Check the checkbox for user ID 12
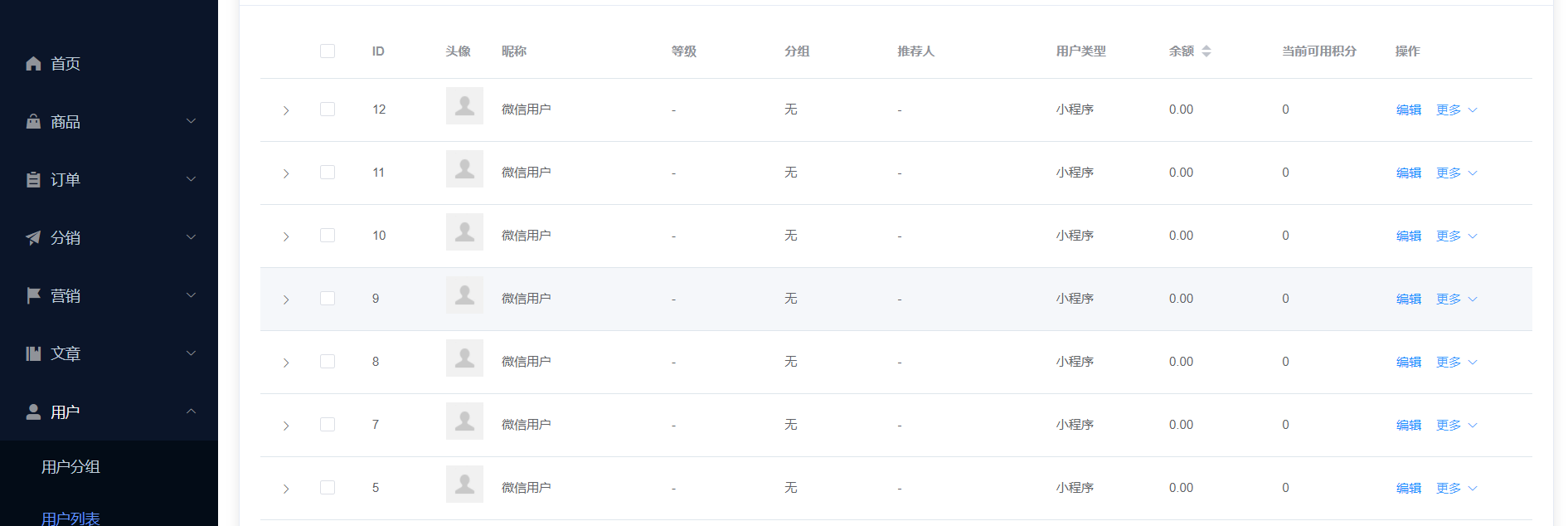 click(328, 110)
